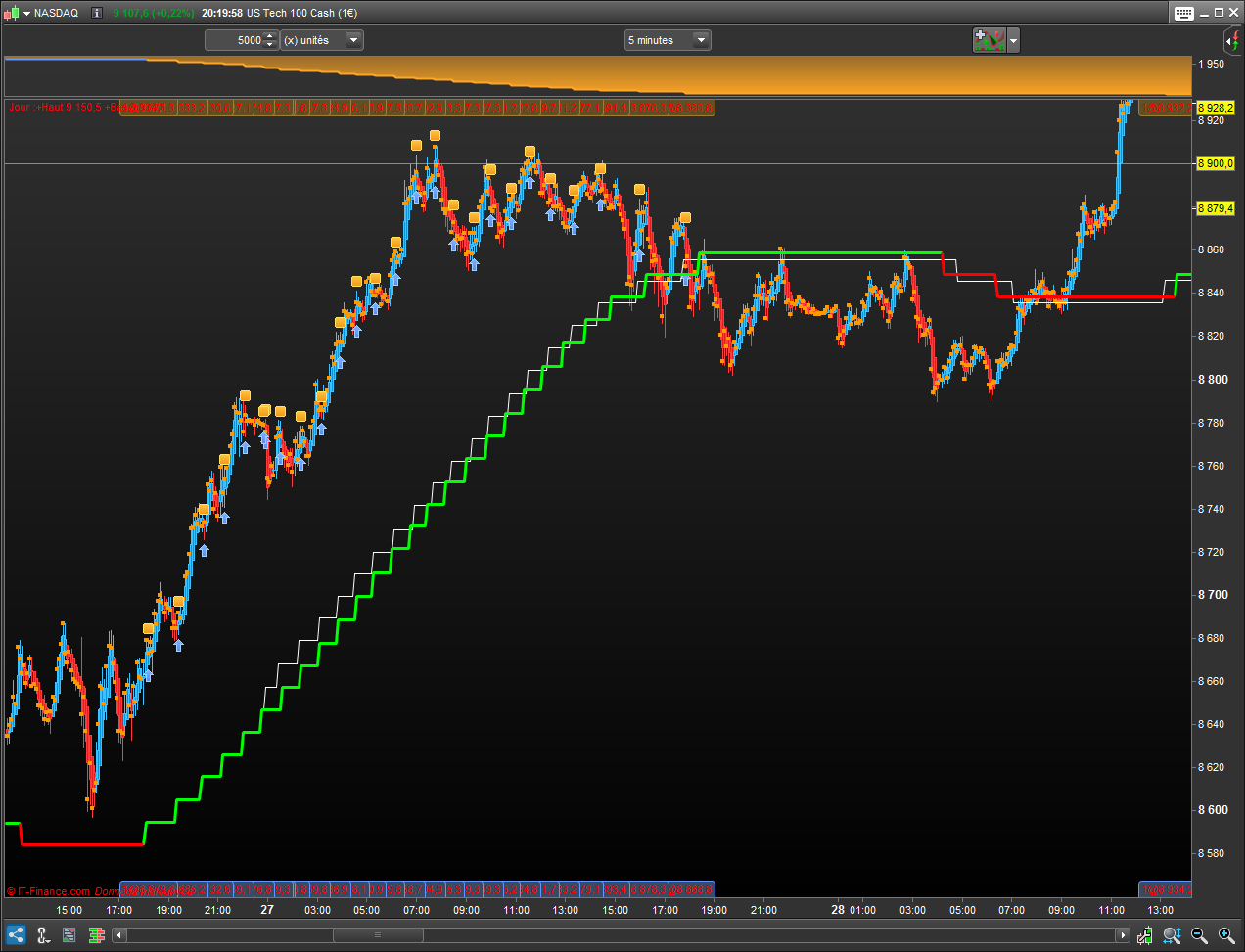Click the 8 860 price axis label
Viewport: 1245px width, 952px height.
(1212, 249)
